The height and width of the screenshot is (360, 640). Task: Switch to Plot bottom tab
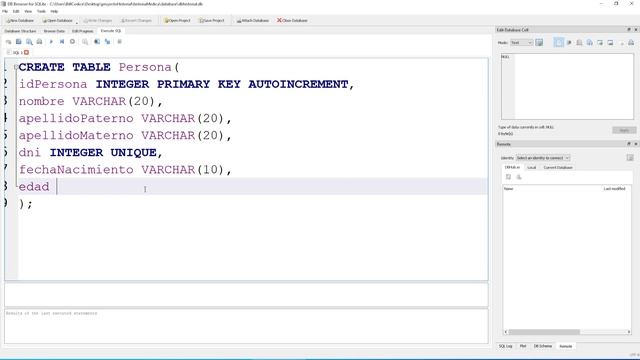[x=523, y=346]
